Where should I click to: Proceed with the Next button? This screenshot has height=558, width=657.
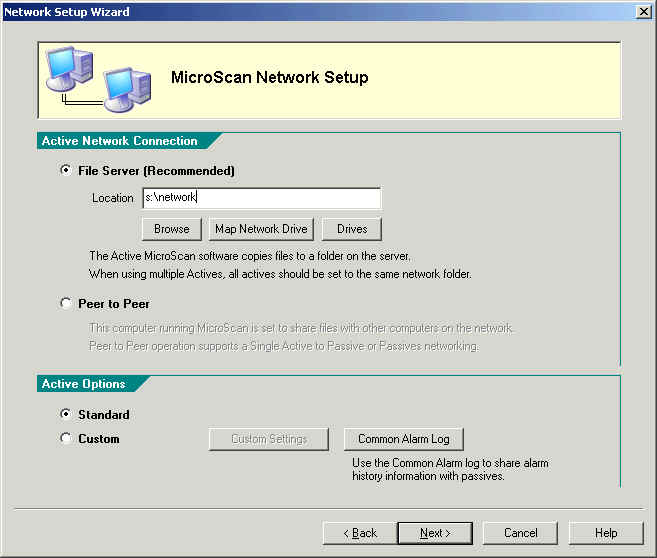[x=435, y=533]
